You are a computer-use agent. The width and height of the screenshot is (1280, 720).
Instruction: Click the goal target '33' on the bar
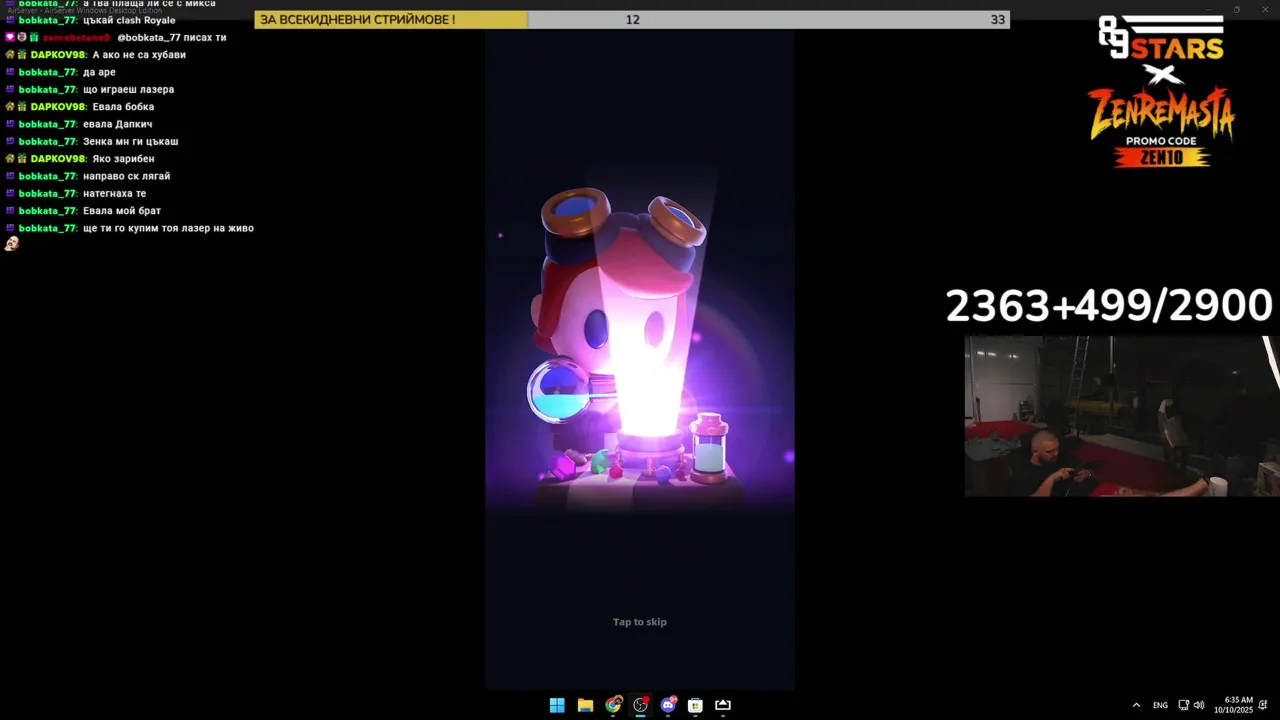pos(998,20)
